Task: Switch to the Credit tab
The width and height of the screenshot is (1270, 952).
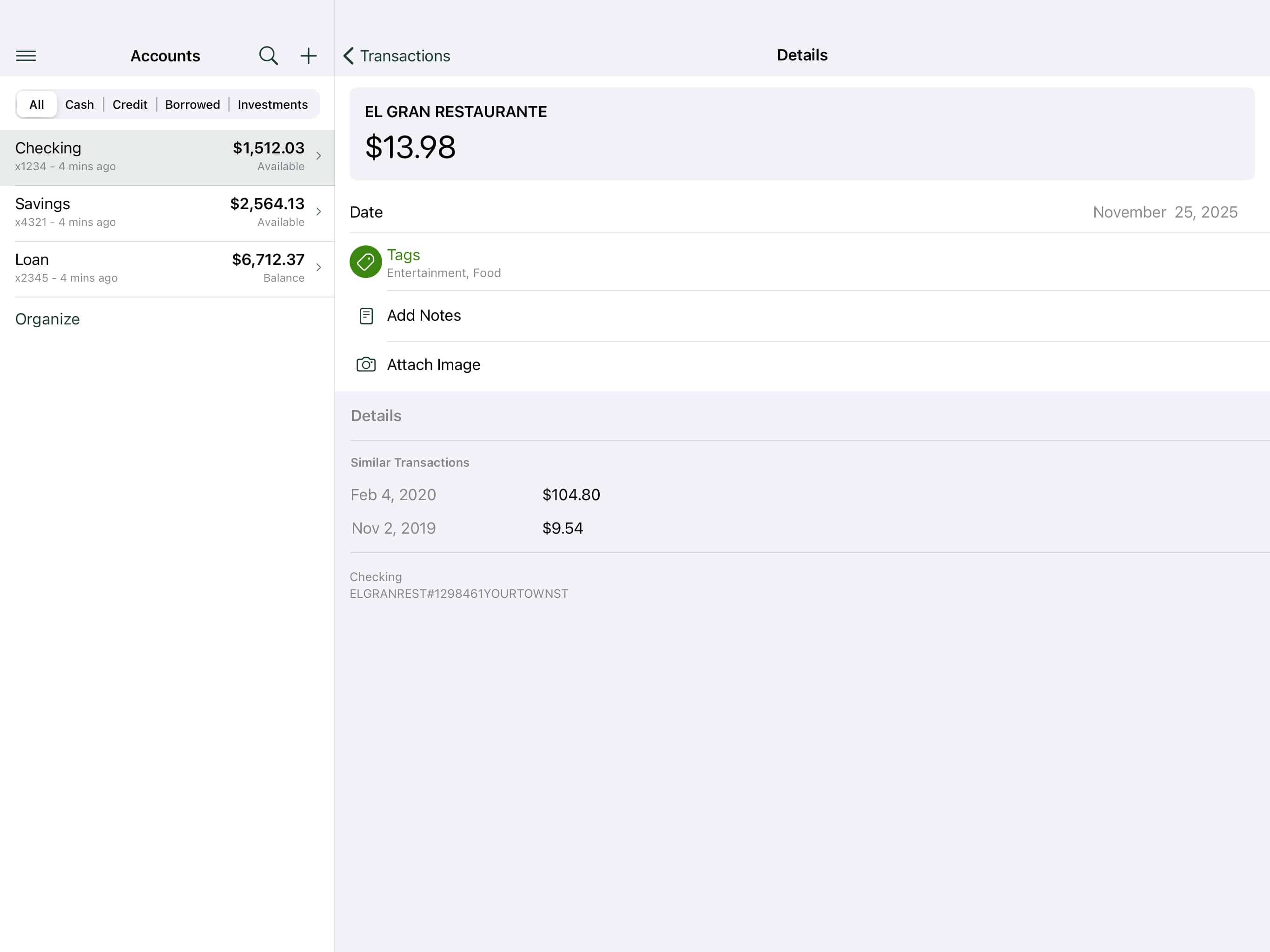Action: point(130,105)
